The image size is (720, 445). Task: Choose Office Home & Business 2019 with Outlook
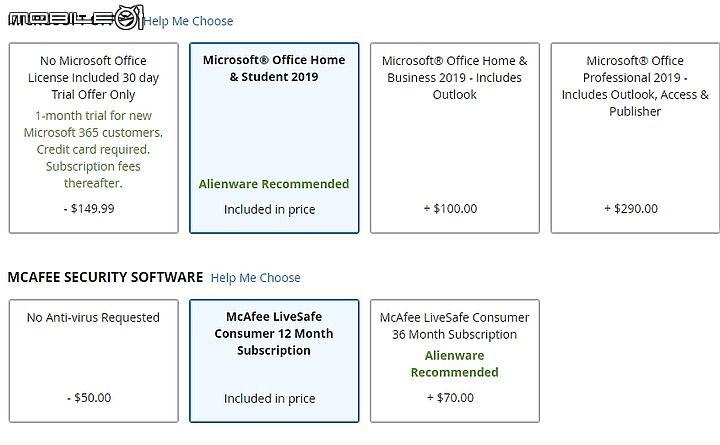click(455, 138)
